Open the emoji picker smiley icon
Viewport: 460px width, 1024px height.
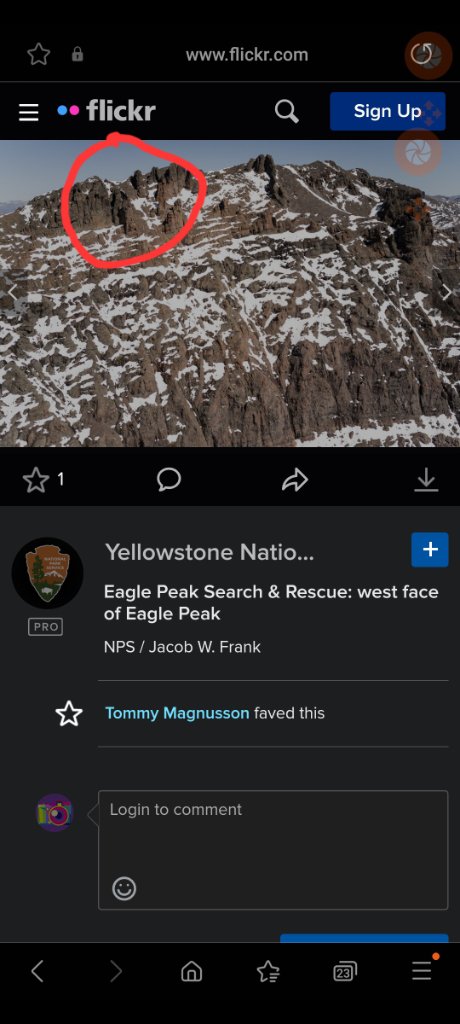[x=124, y=888]
